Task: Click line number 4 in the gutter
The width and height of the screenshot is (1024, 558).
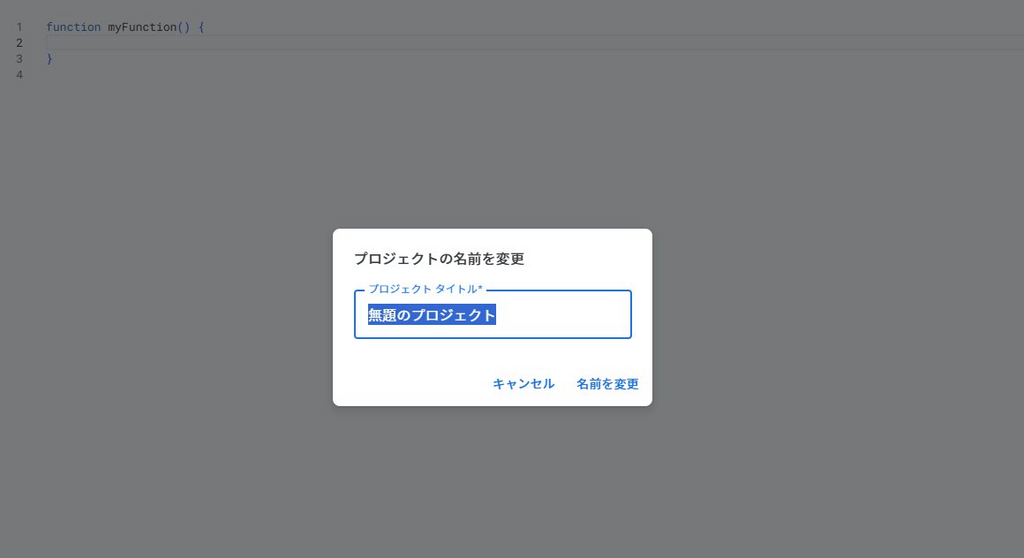Action: [x=20, y=74]
